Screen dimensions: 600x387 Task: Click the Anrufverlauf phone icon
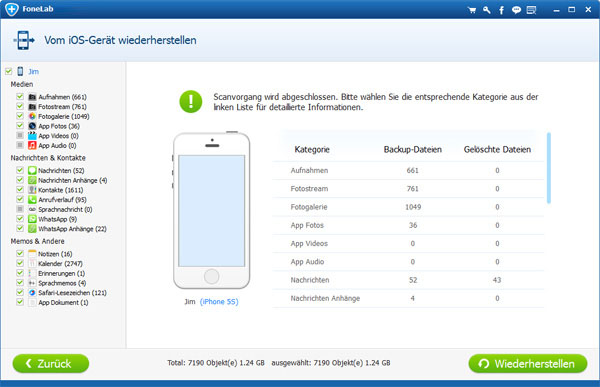click(32, 199)
